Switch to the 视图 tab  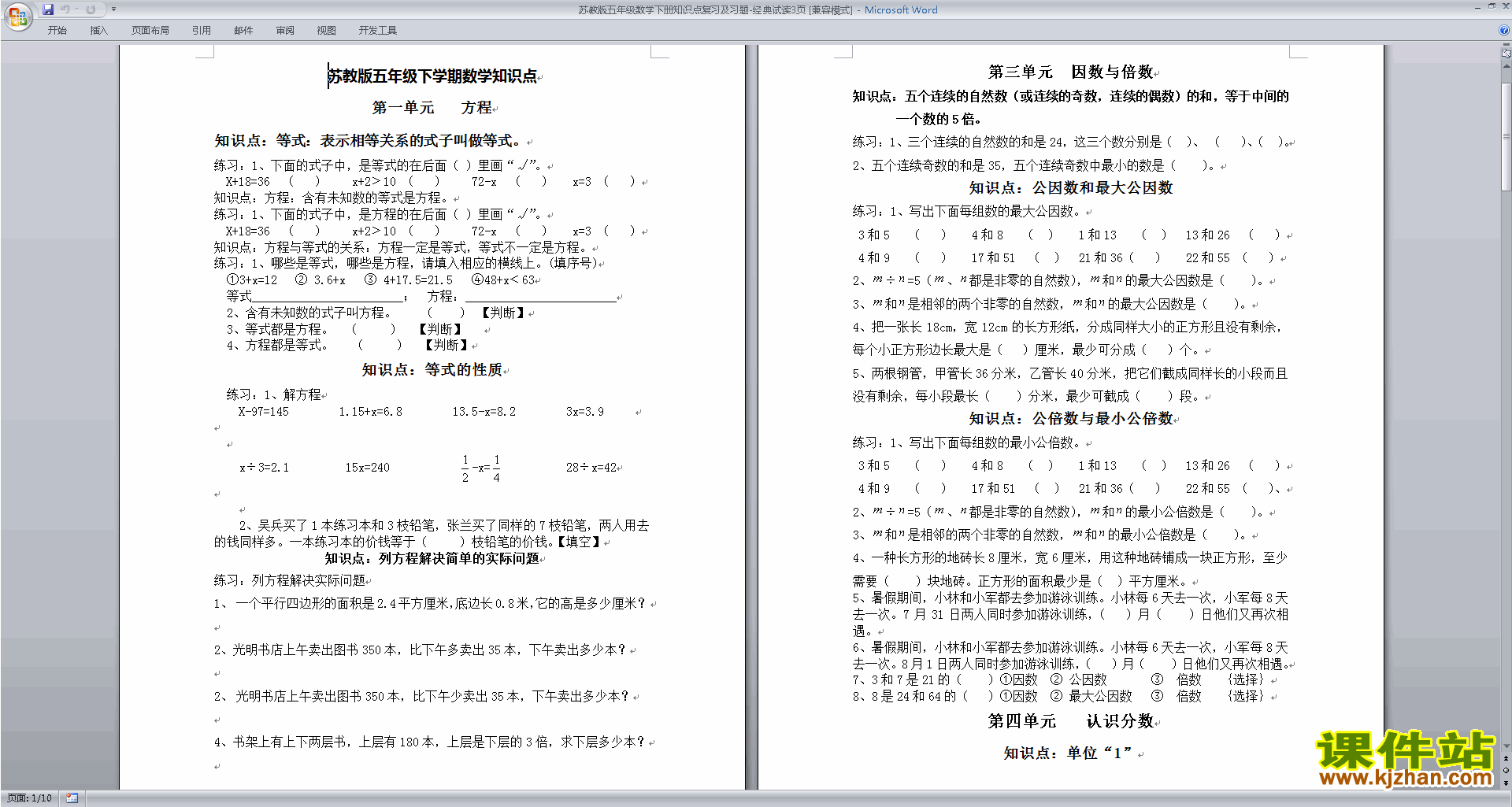tap(327, 30)
